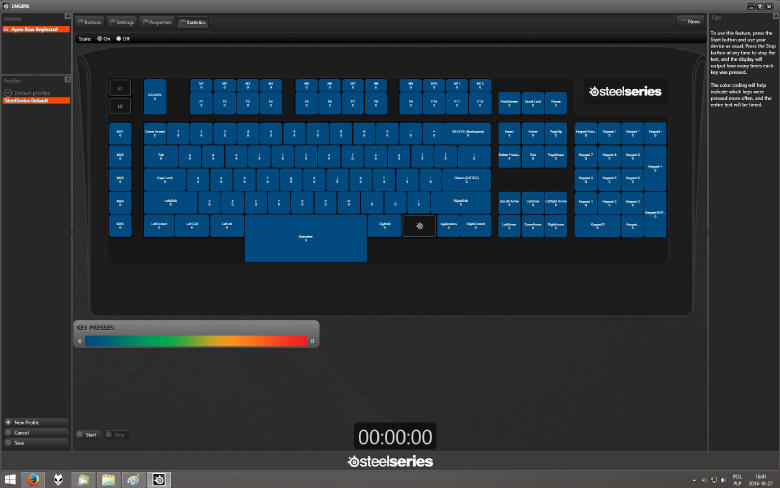The image size is (780, 488).
Task: Click the Right Shift key on map
Action: 461,202
